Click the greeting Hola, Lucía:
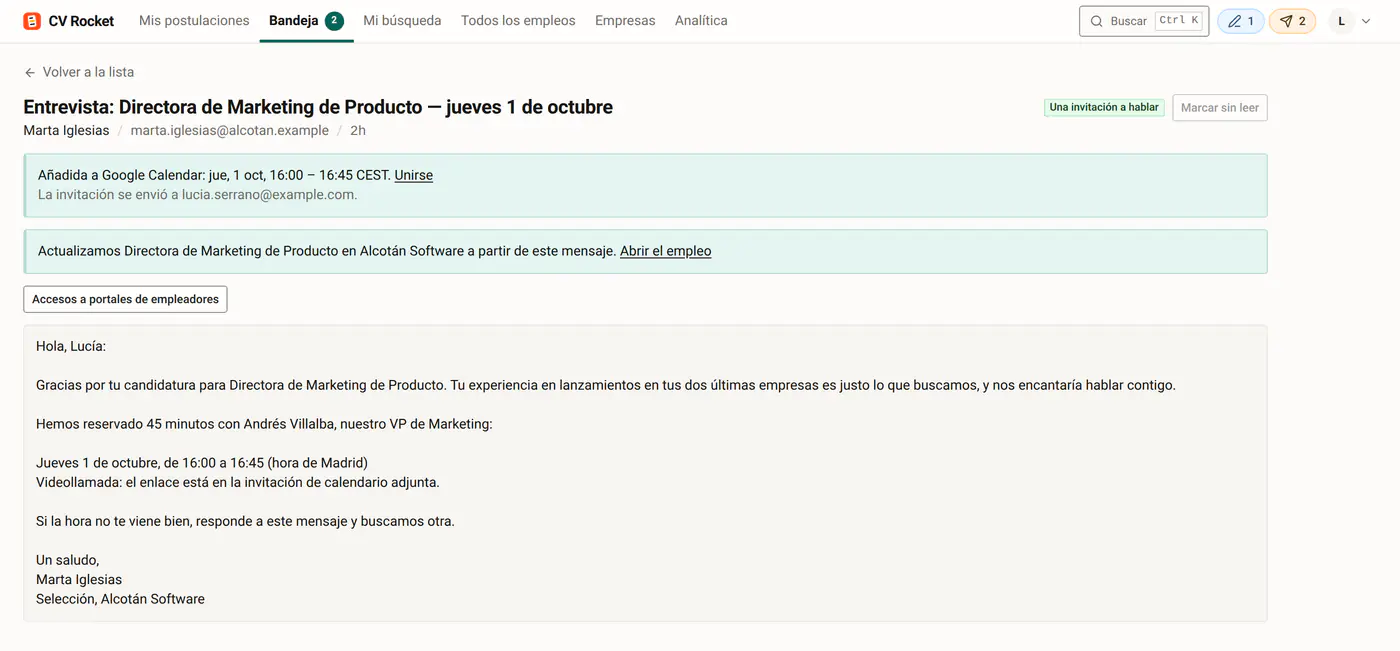This screenshot has width=1400, height=651. 71,346
